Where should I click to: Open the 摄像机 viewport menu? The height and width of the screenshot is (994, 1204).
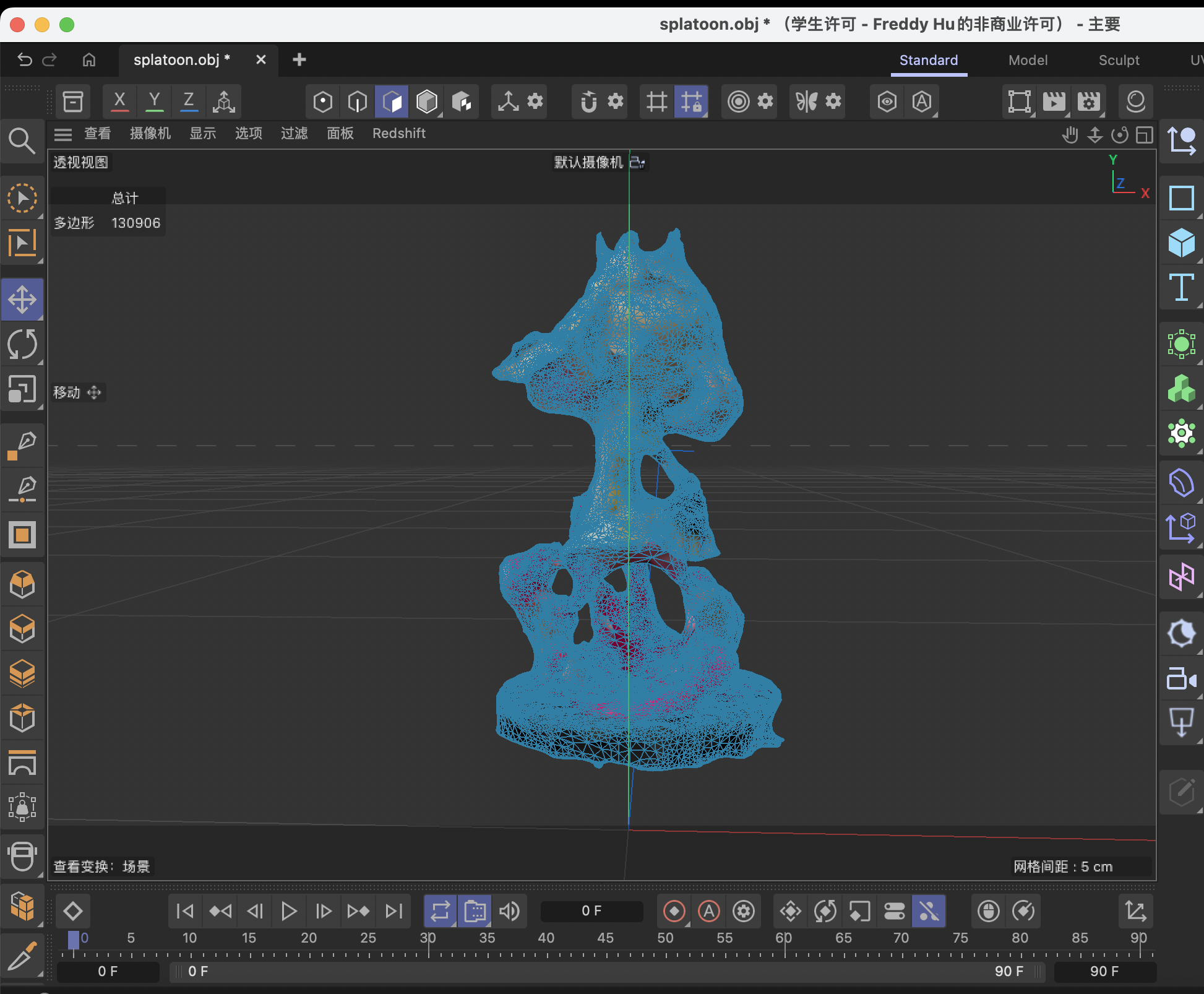click(150, 134)
